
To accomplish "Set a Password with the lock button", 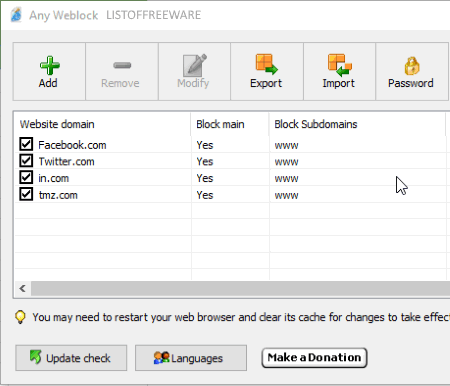I will pos(412,71).
